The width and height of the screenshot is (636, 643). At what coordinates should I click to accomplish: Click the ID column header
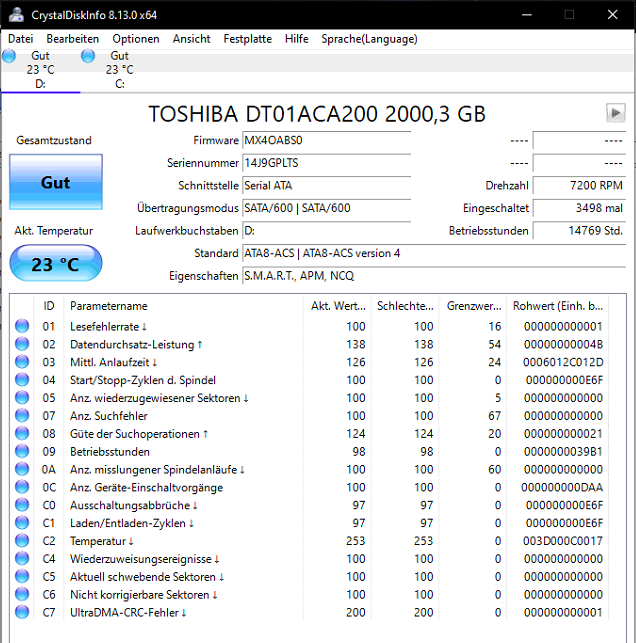click(49, 306)
